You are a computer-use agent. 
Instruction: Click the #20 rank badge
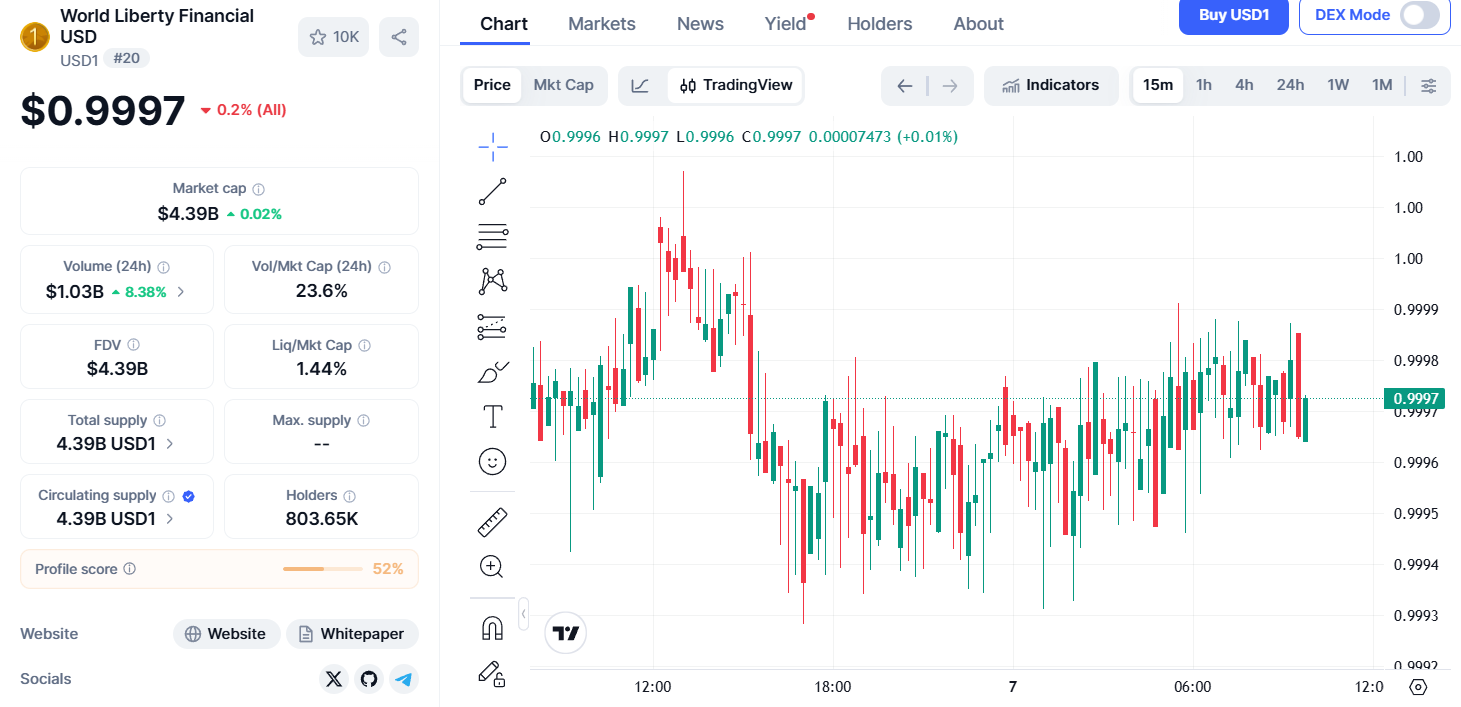127,59
